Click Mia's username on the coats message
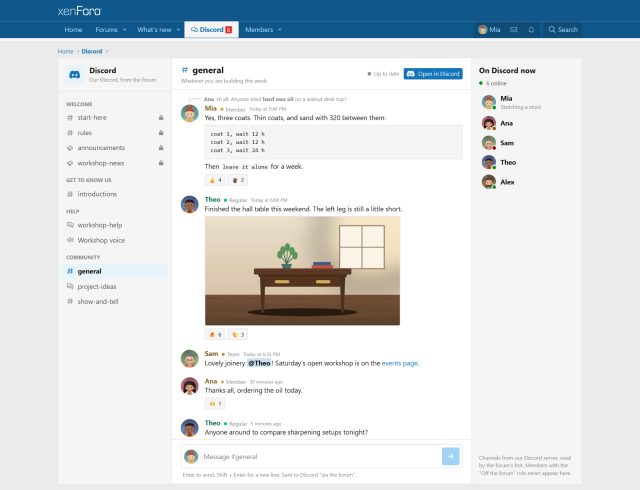The width and height of the screenshot is (640, 490). (x=211, y=109)
